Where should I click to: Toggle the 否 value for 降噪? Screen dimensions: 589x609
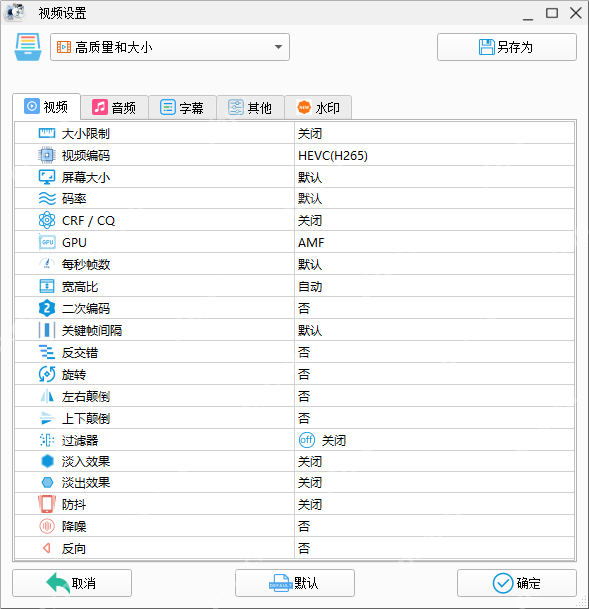coord(434,526)
